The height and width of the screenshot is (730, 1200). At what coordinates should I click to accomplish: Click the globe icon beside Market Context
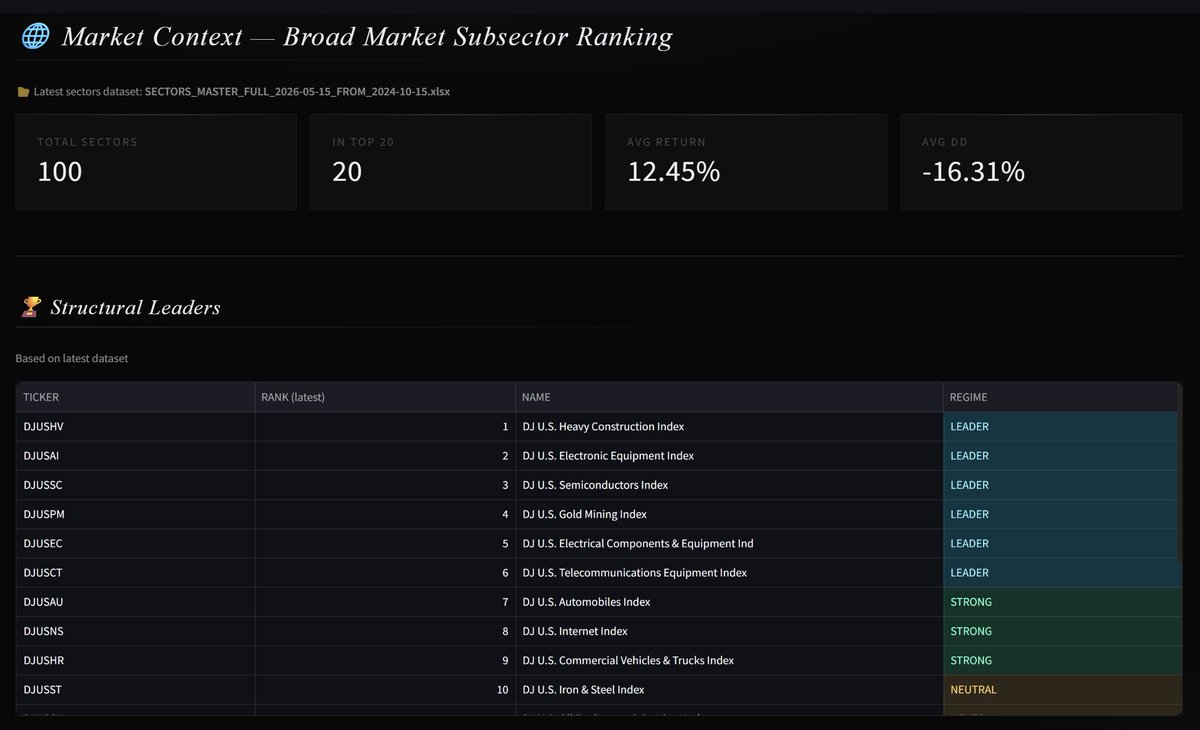click(35, 38)
